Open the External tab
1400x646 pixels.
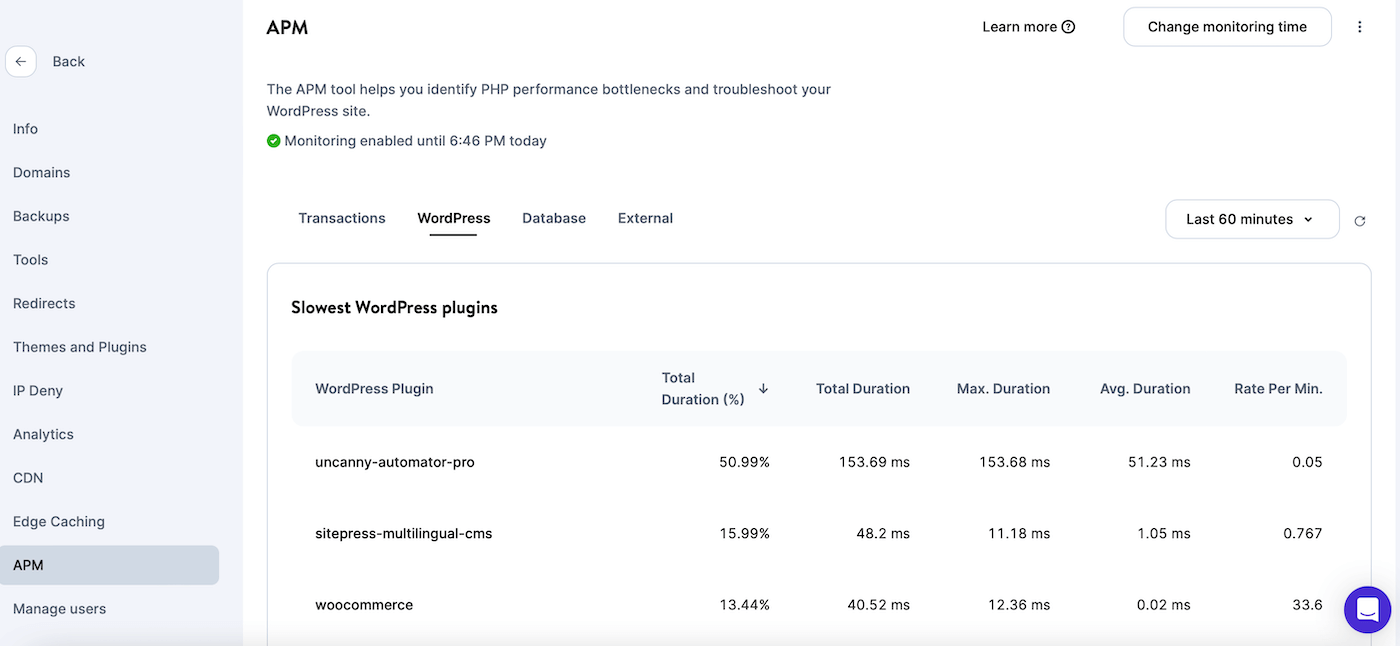point(645,218)
